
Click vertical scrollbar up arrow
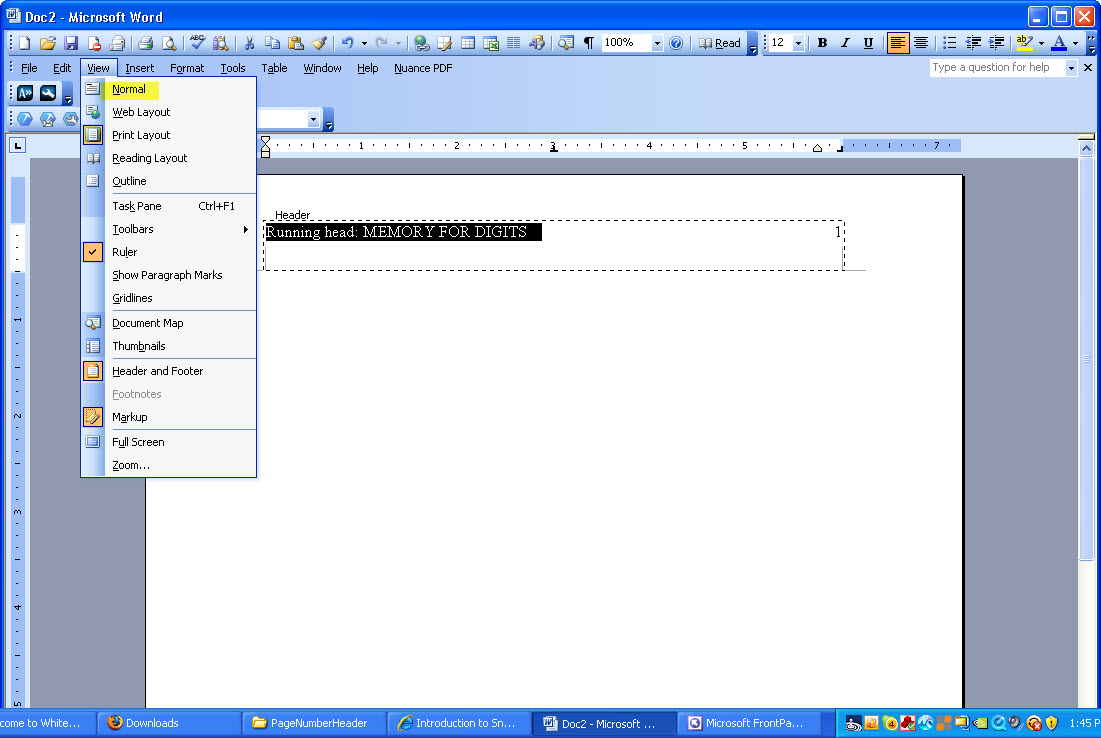[x=1086, y=148]
